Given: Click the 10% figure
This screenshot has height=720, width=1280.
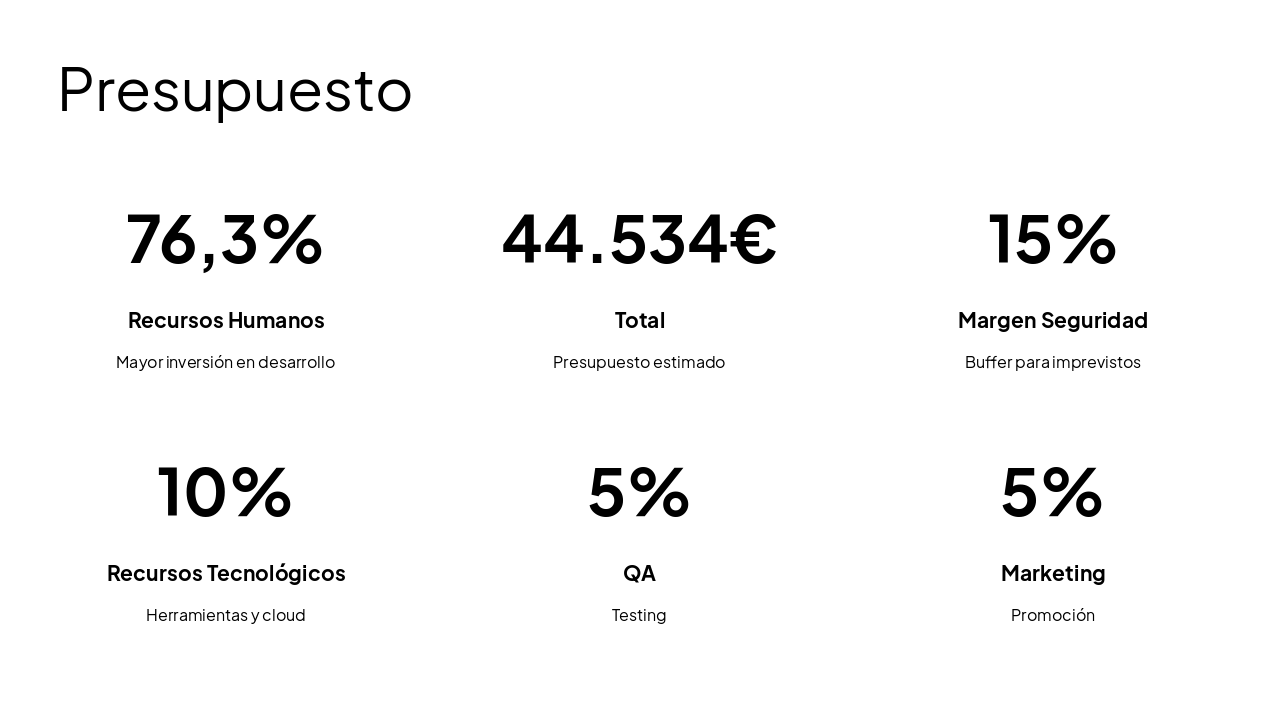Looking at the screenshot, I should pyautogui.click(x=225, y=491).
